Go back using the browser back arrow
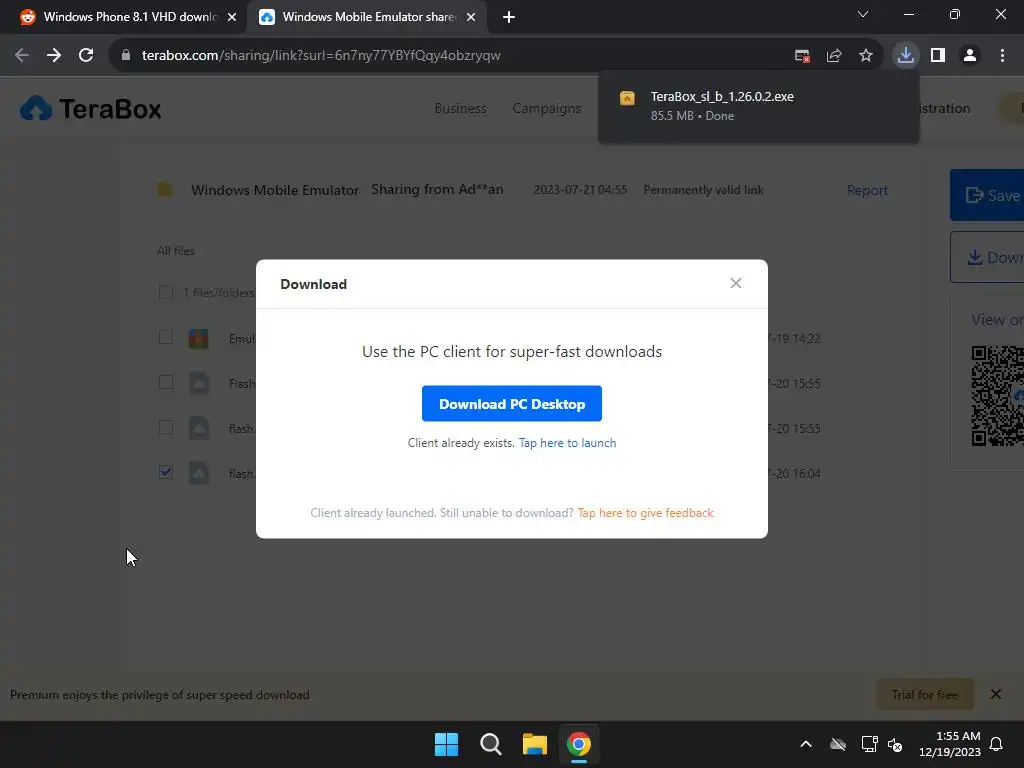1024x768 pixels. [22, 56]
